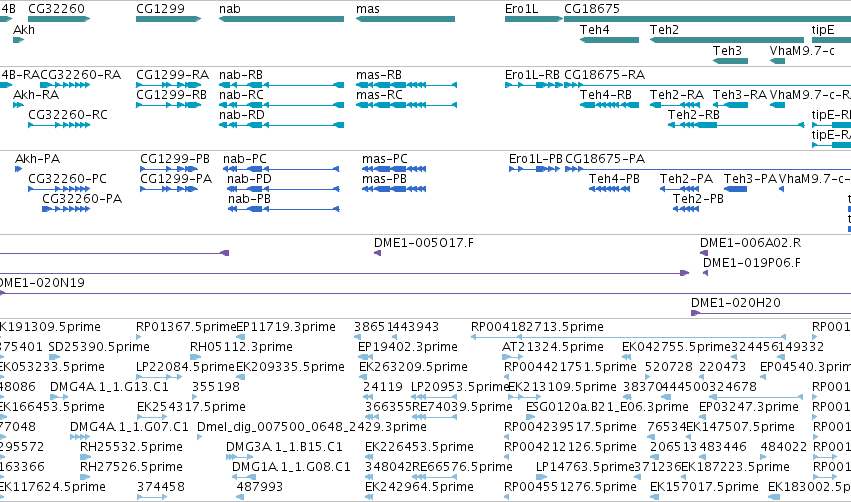
Task: Click the CG18675-PA CDS label
Action: 605,158
